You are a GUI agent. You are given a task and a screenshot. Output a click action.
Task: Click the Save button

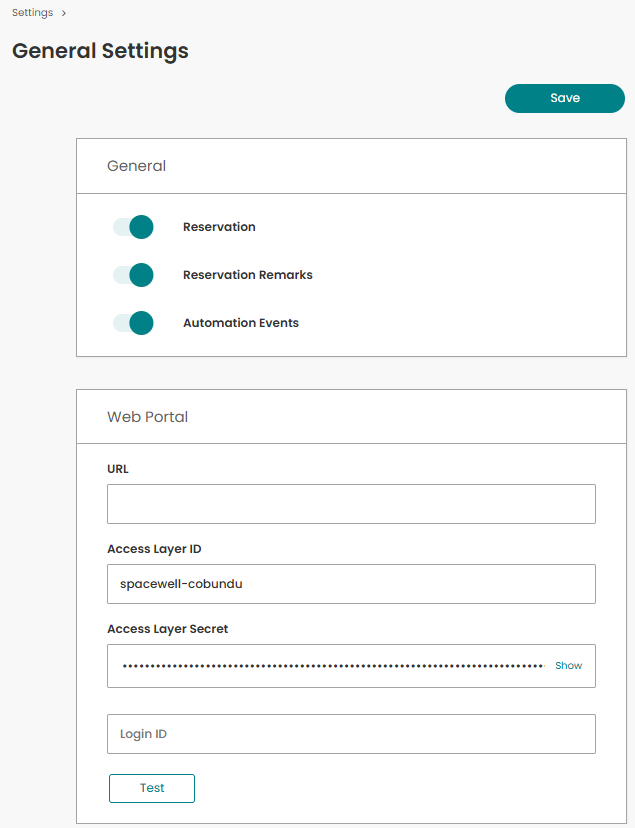click(565, 98)
